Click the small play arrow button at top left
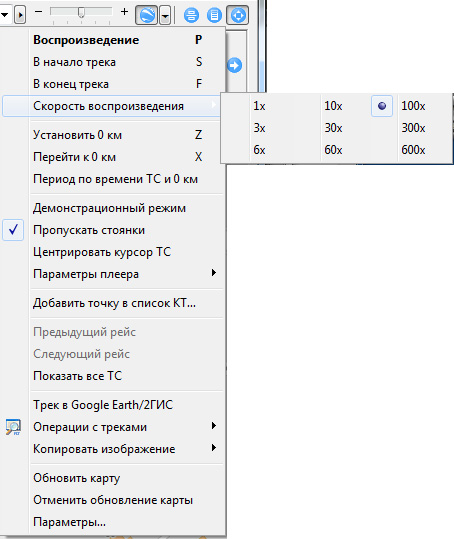This screenshot has height=539, width=454. [20, 15]
